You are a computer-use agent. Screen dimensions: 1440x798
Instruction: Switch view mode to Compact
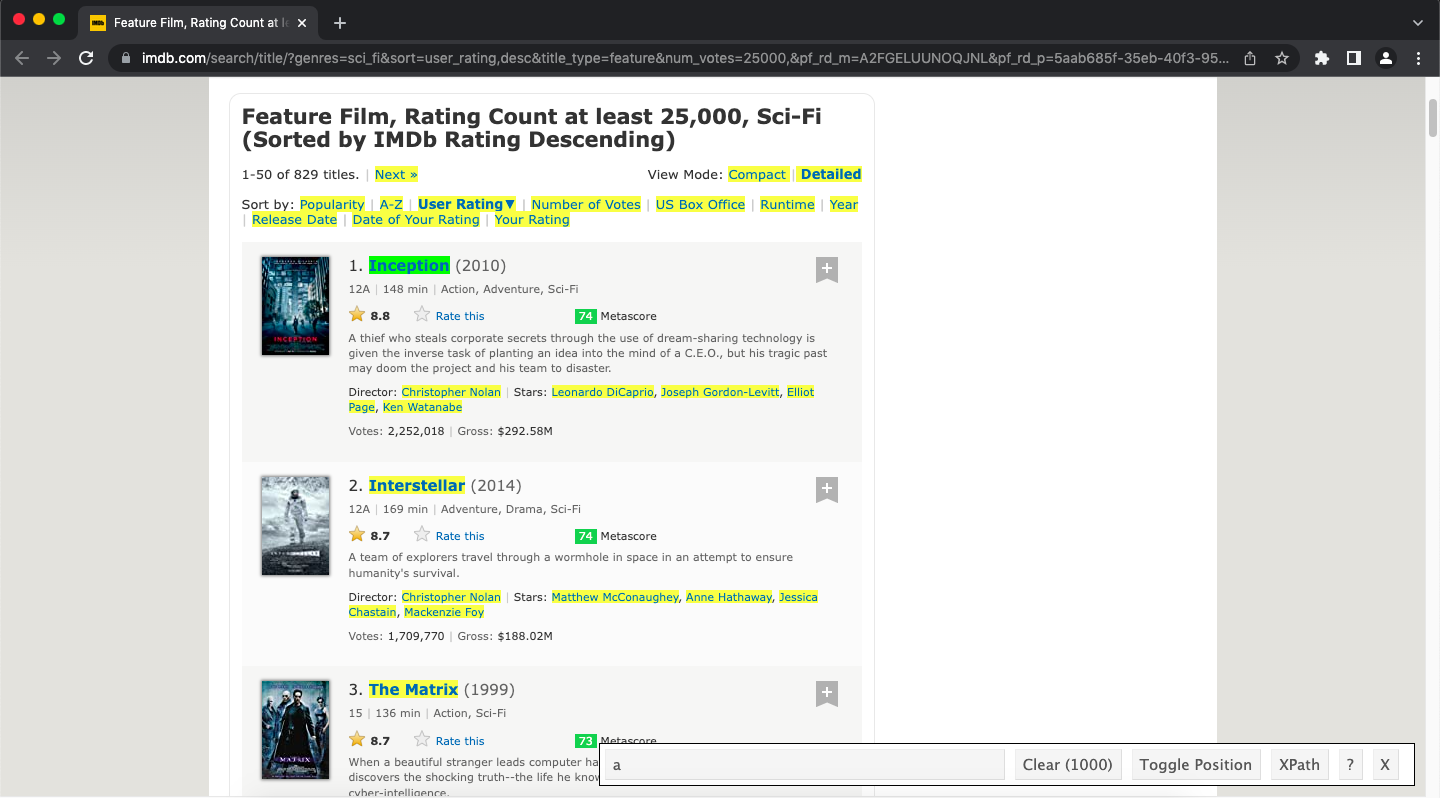(x=757, y=174)
